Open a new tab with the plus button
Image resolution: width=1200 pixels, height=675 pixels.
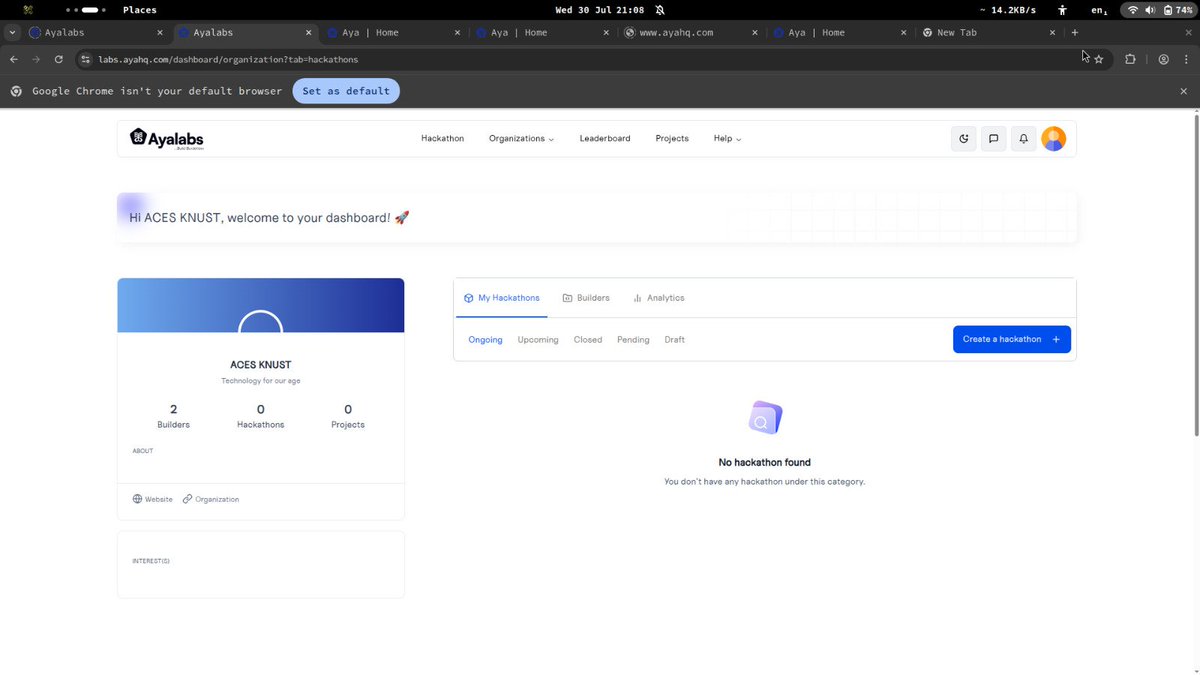(1075, 32)
